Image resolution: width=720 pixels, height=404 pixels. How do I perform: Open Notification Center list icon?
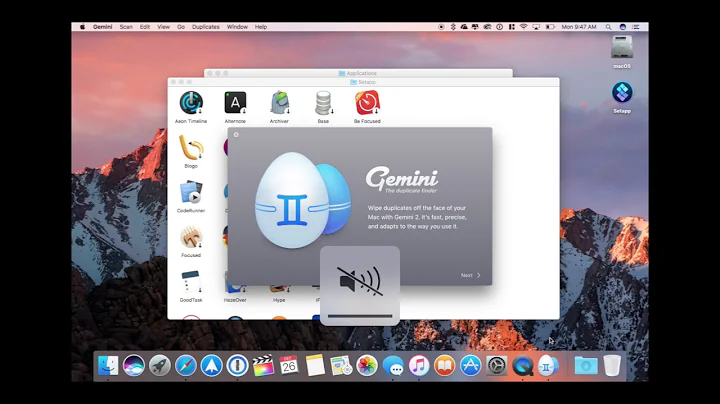pyautogui.click(x=636, y=27)
